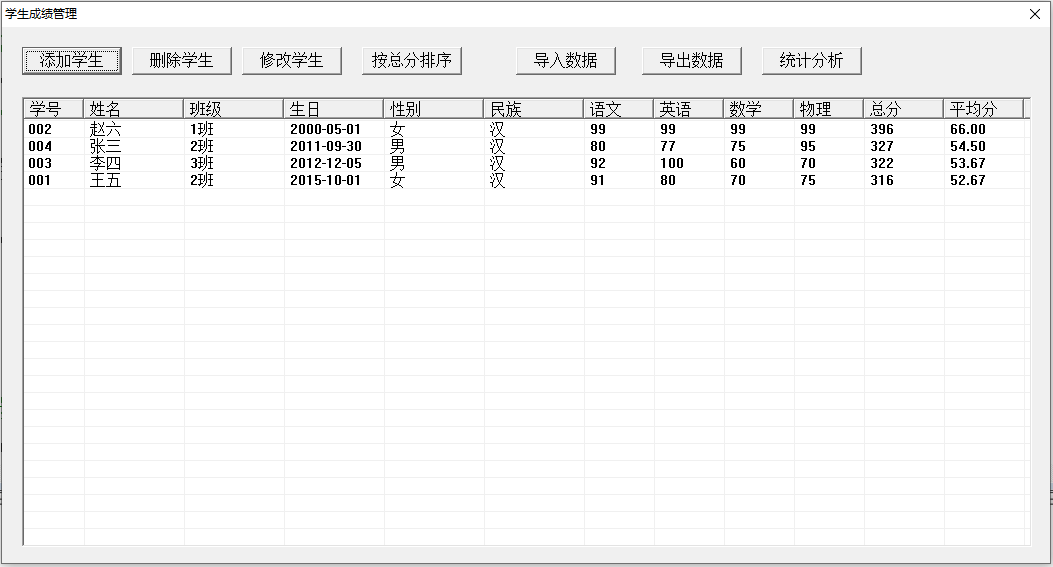Click 王五's physics score 75
Screen dimensions: 1053x567
[808, 180]
